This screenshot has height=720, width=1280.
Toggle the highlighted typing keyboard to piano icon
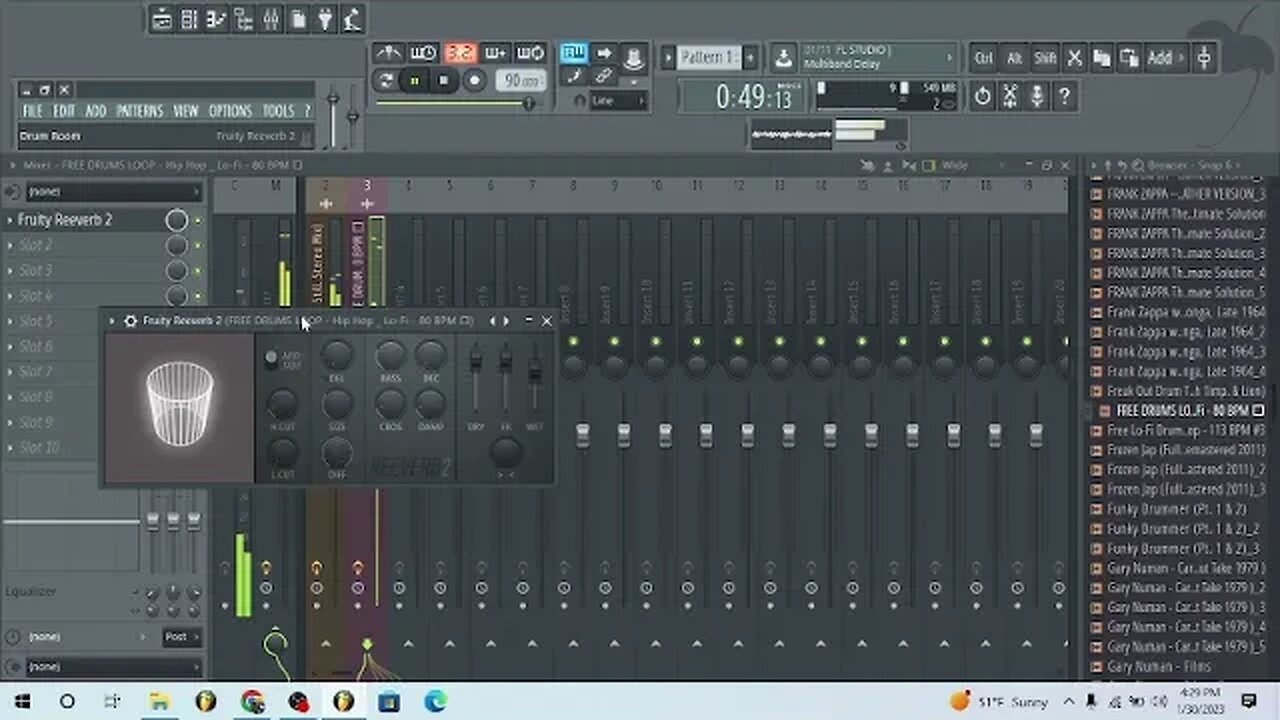(x=573, y=53)
